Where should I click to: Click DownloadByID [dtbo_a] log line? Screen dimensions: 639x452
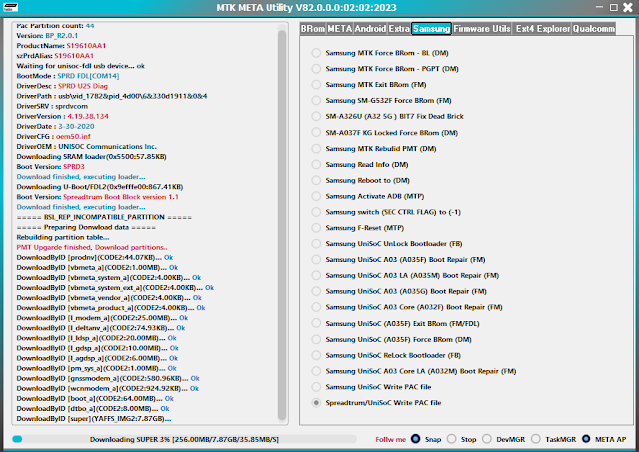pos(93,409)
